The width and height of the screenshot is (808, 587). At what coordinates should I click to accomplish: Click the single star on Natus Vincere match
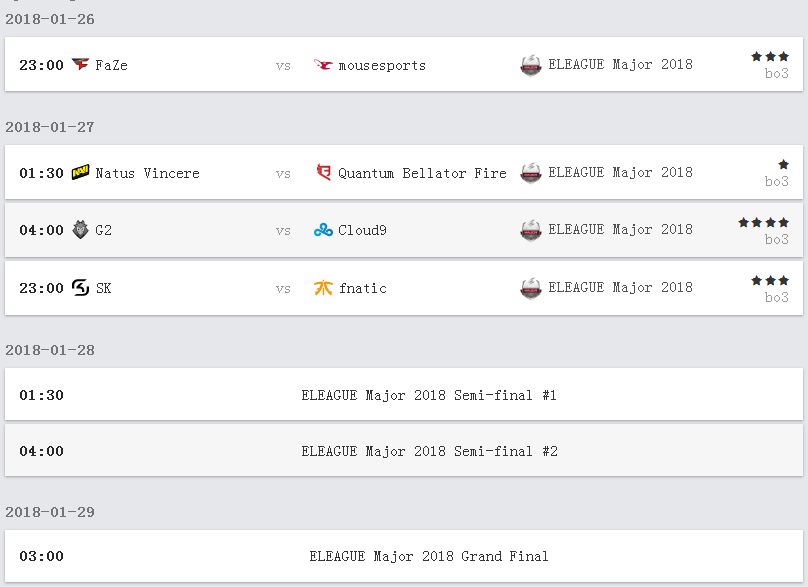(783, 164)
